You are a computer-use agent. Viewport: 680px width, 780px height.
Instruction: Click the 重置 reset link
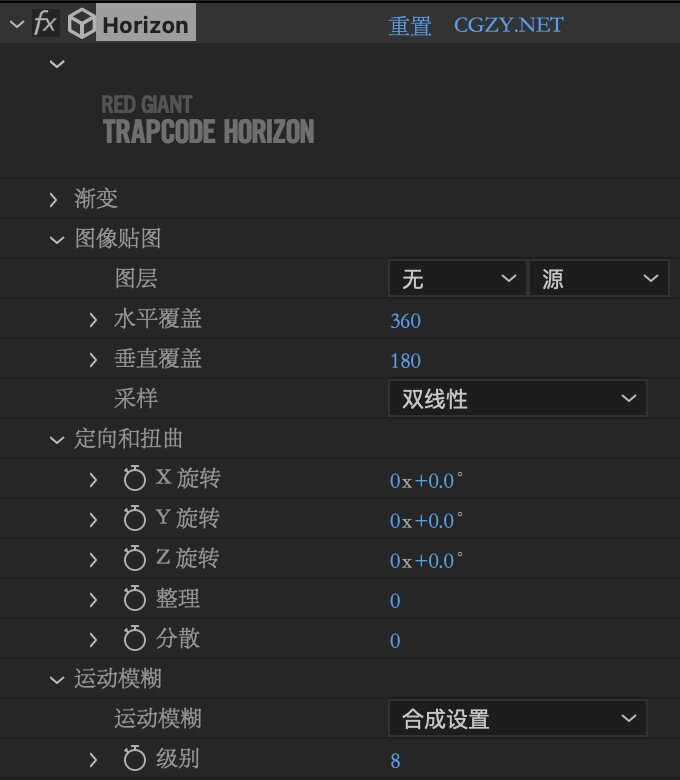[410, 26]
